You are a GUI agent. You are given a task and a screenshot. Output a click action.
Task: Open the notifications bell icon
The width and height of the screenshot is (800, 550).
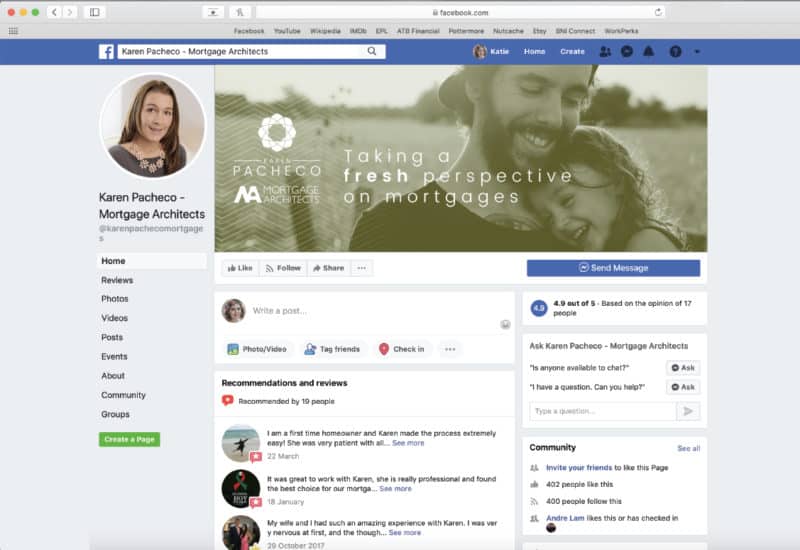(649, 51)
